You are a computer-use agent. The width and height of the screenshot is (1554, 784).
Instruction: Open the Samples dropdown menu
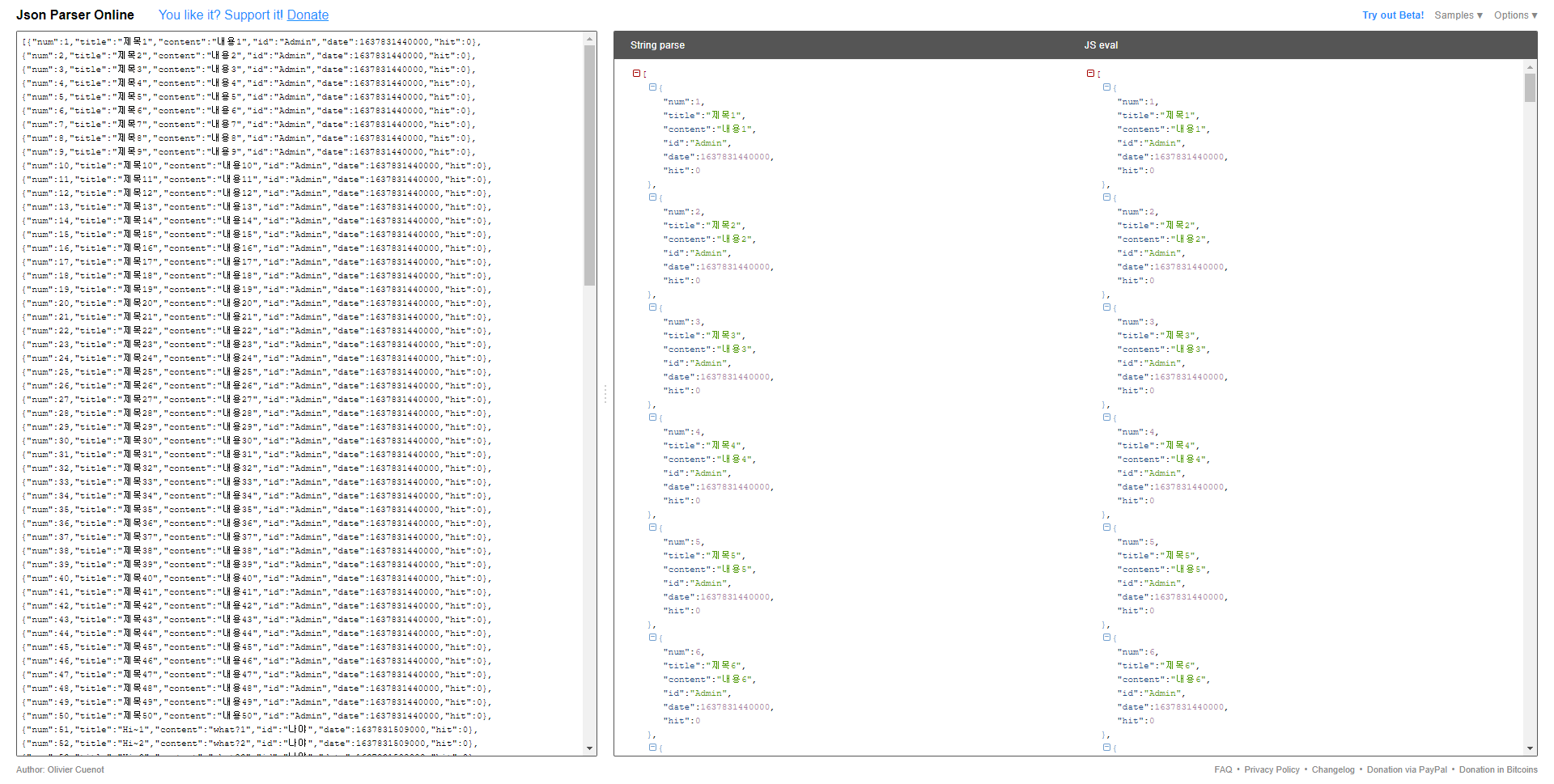point(1458,15)
